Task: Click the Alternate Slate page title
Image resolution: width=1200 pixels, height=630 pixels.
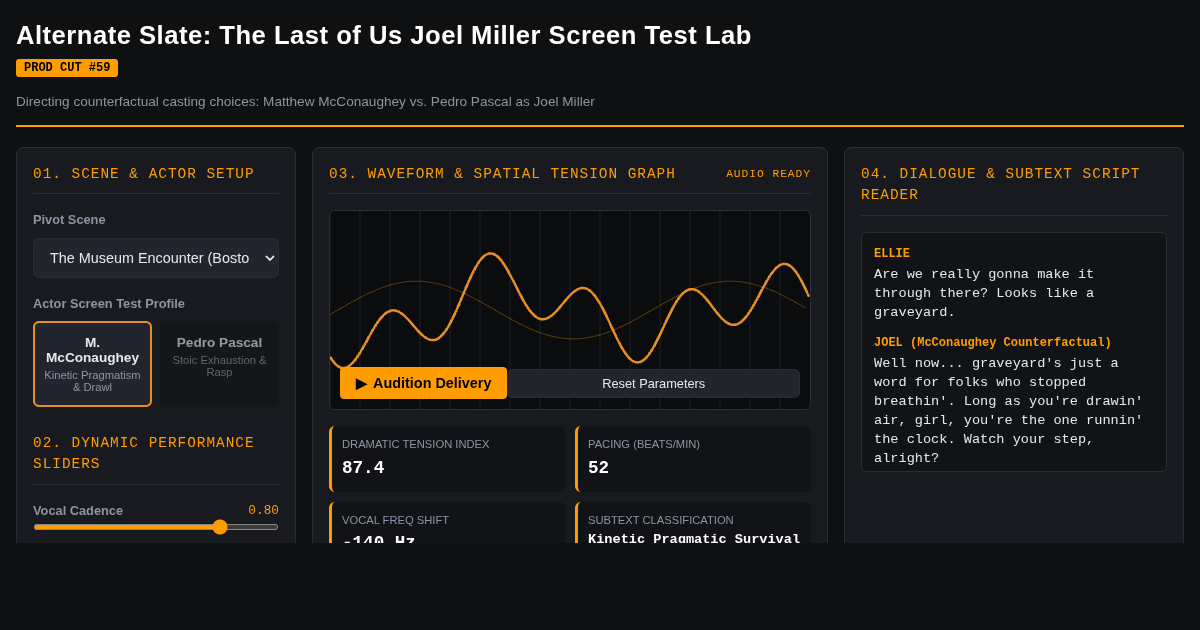Action: click(x=384, y=35)
